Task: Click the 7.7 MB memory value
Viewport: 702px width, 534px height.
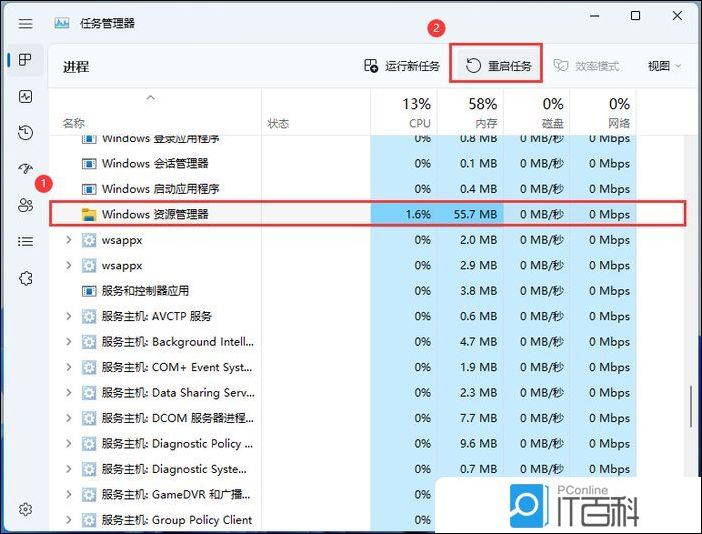Action: pyautogui.click(x=479, y=418)
